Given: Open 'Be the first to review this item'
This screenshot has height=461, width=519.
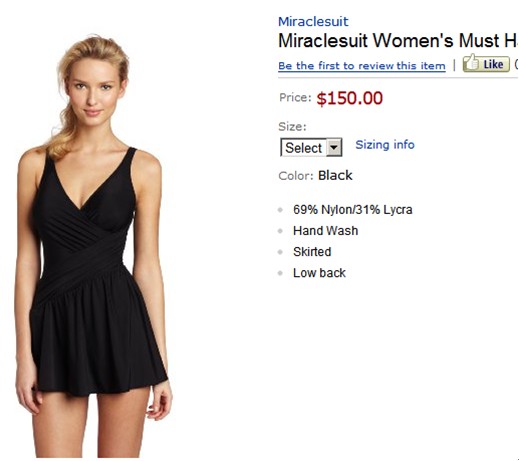Looking at the screenshot, I should click(x=362, y=66).
